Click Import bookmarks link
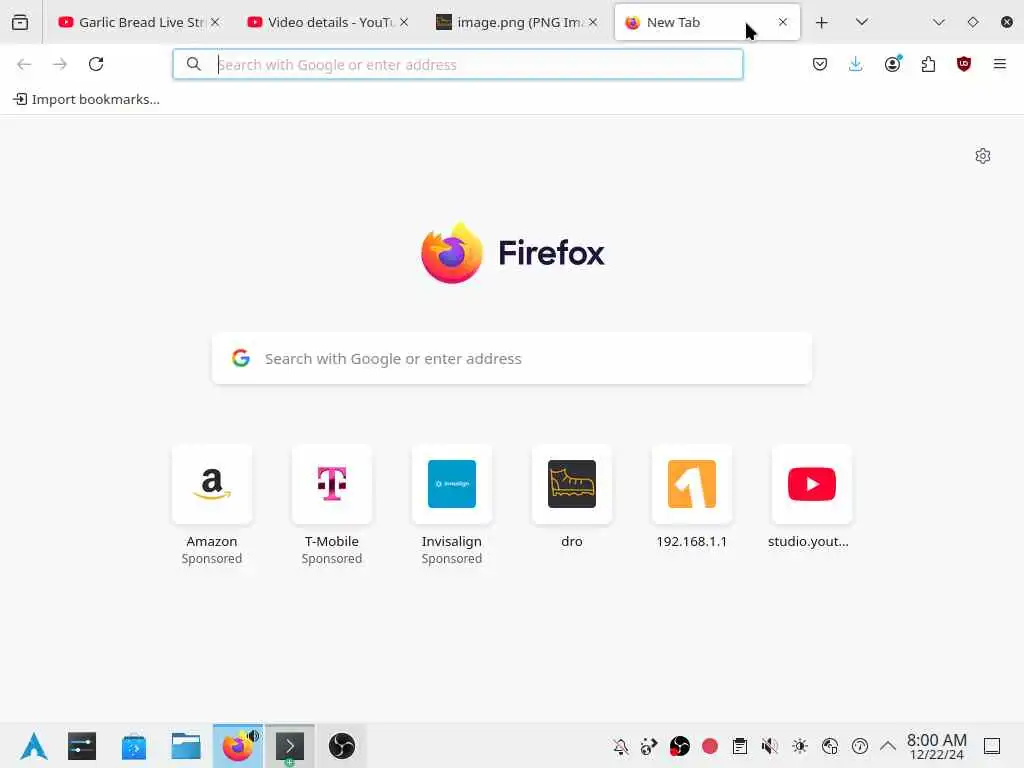1024x768 pixels. coord(87,99)
